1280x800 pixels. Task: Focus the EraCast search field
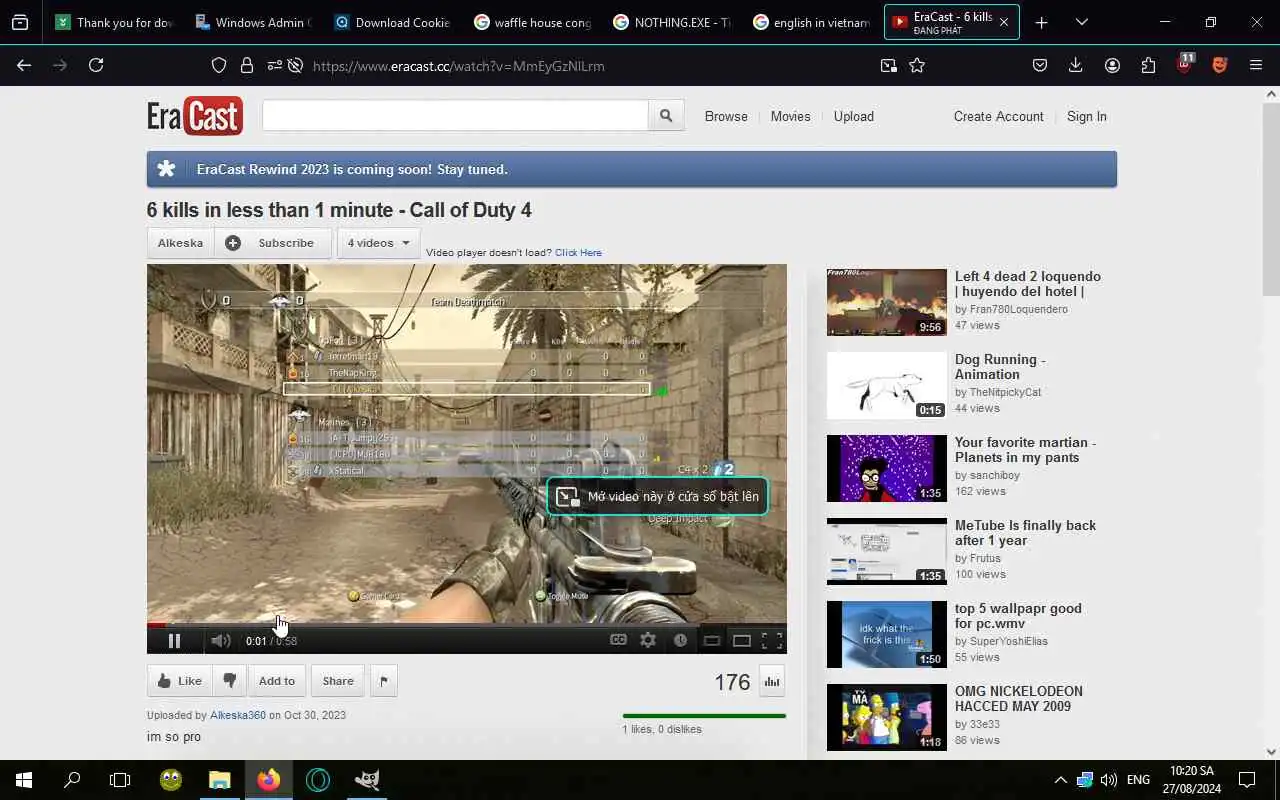click(x=455, y=116)
